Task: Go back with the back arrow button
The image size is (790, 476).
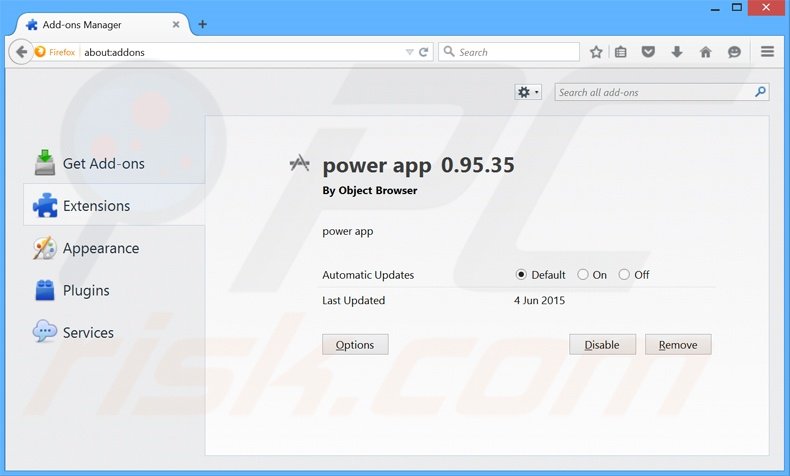Action: pyautogui.click(x=21, y=52)
